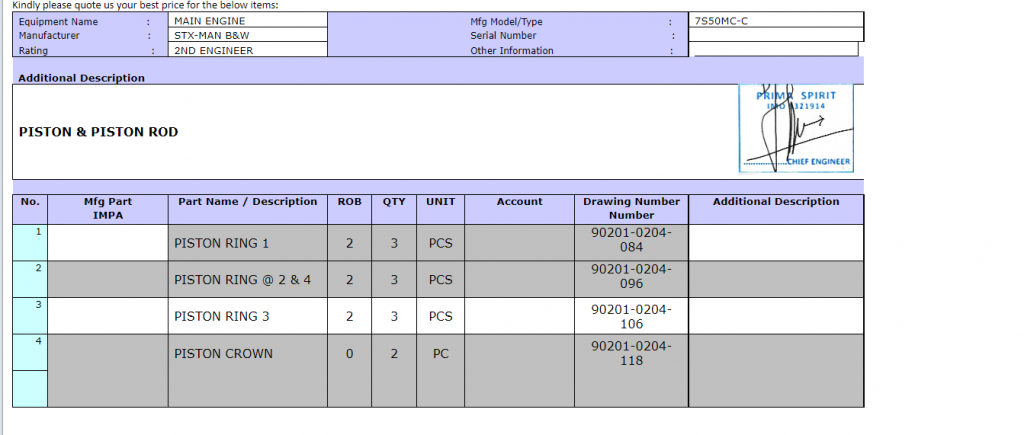The width and height of the screenshot is (1024, 435).
Task: Click the empty Serial Number field
Action: [777, 35]
